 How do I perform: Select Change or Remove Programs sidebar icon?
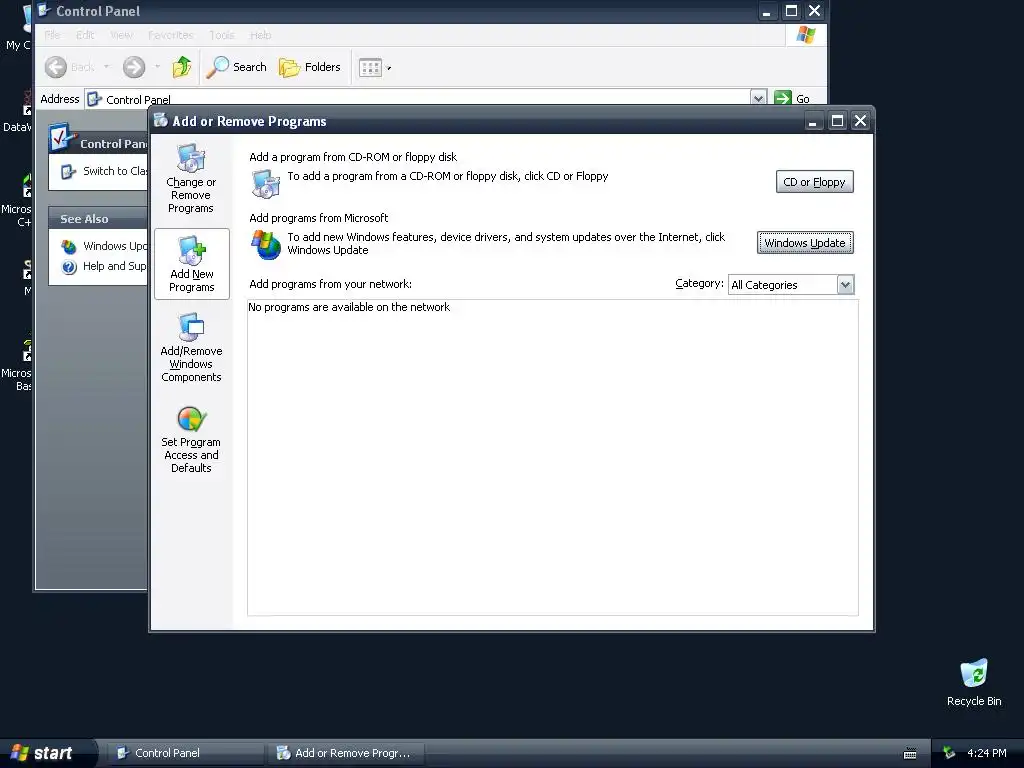coord(191,178)
